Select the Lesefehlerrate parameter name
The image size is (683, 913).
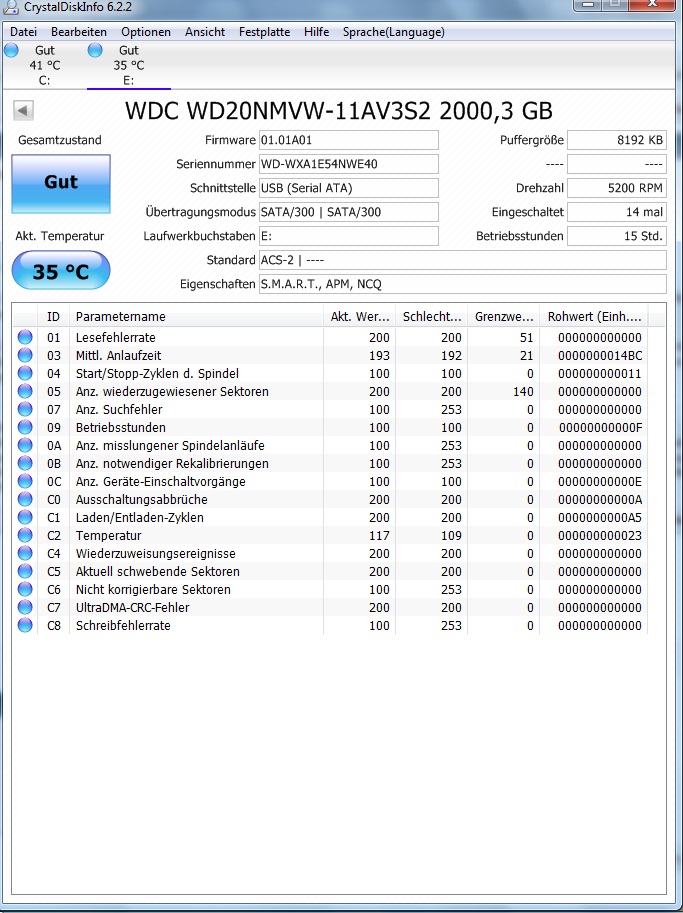[115, 338]
